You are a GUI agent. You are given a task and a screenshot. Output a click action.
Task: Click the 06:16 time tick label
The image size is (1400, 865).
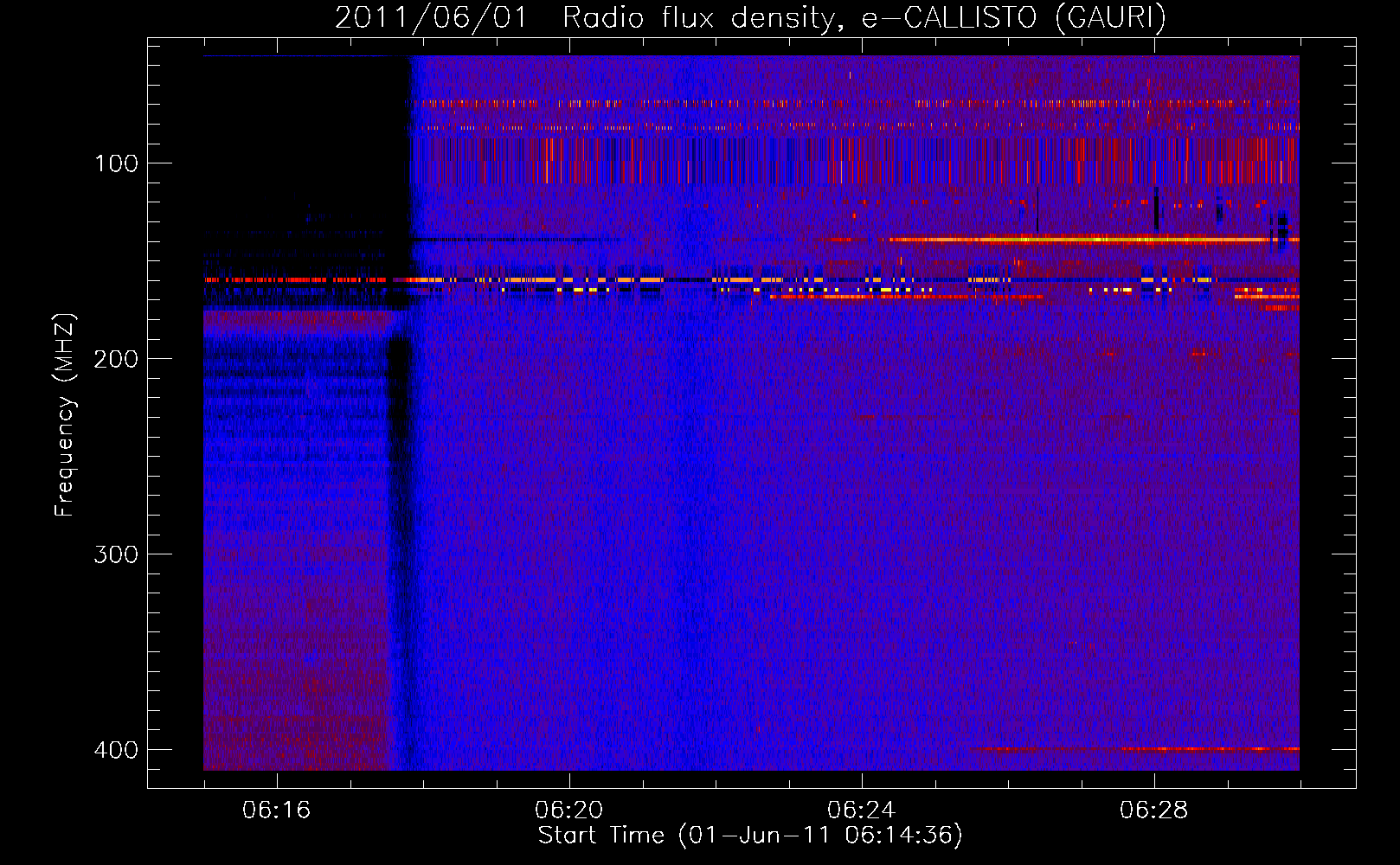(277, 811)
